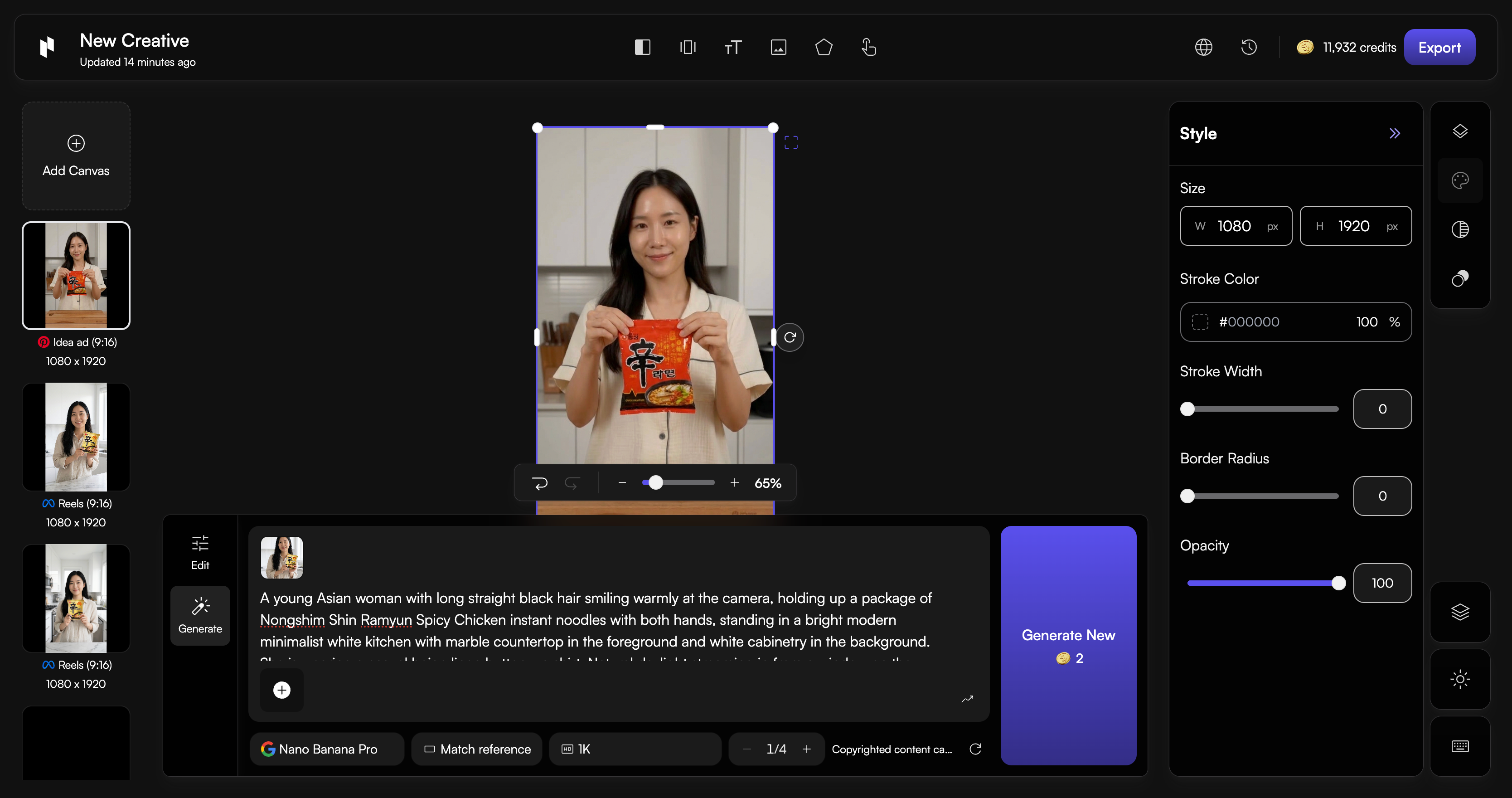The image size is (1512, 798).
Task: Increase image count with plus stepper
Action: tap(806, 749)
